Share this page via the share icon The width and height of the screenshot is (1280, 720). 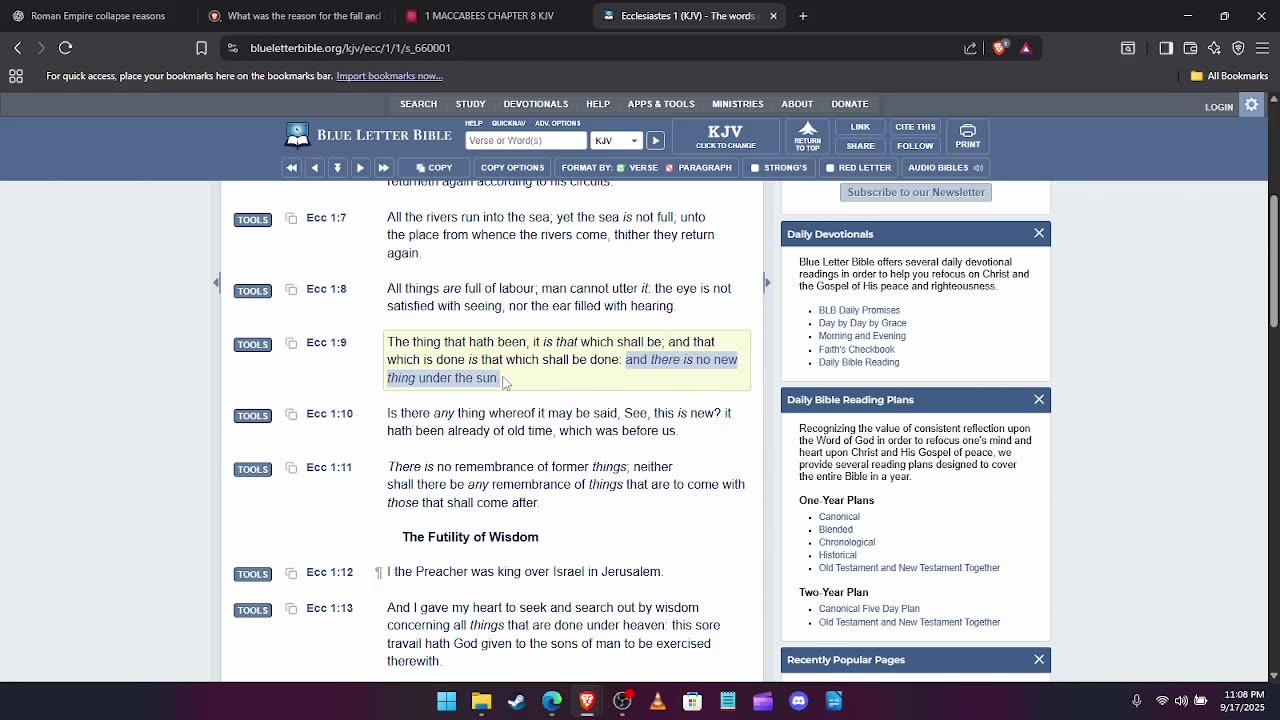pos(970,48)
